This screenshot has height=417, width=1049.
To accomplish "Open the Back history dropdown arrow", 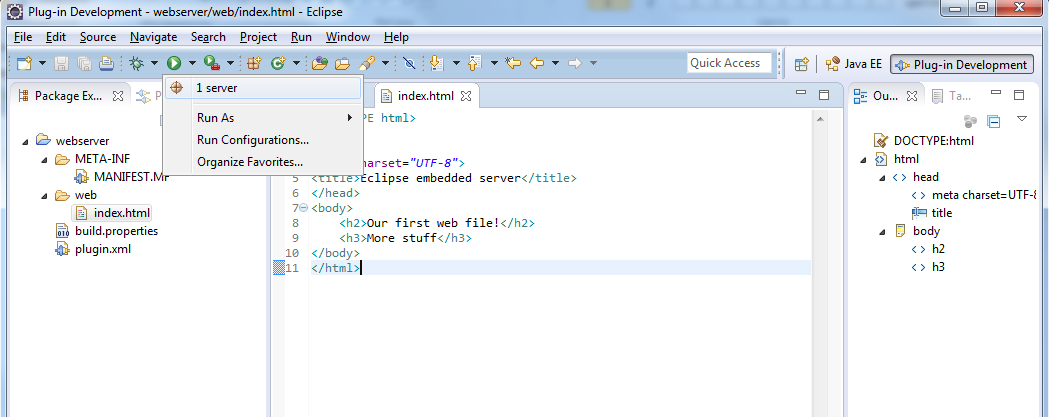I will 555,64.
